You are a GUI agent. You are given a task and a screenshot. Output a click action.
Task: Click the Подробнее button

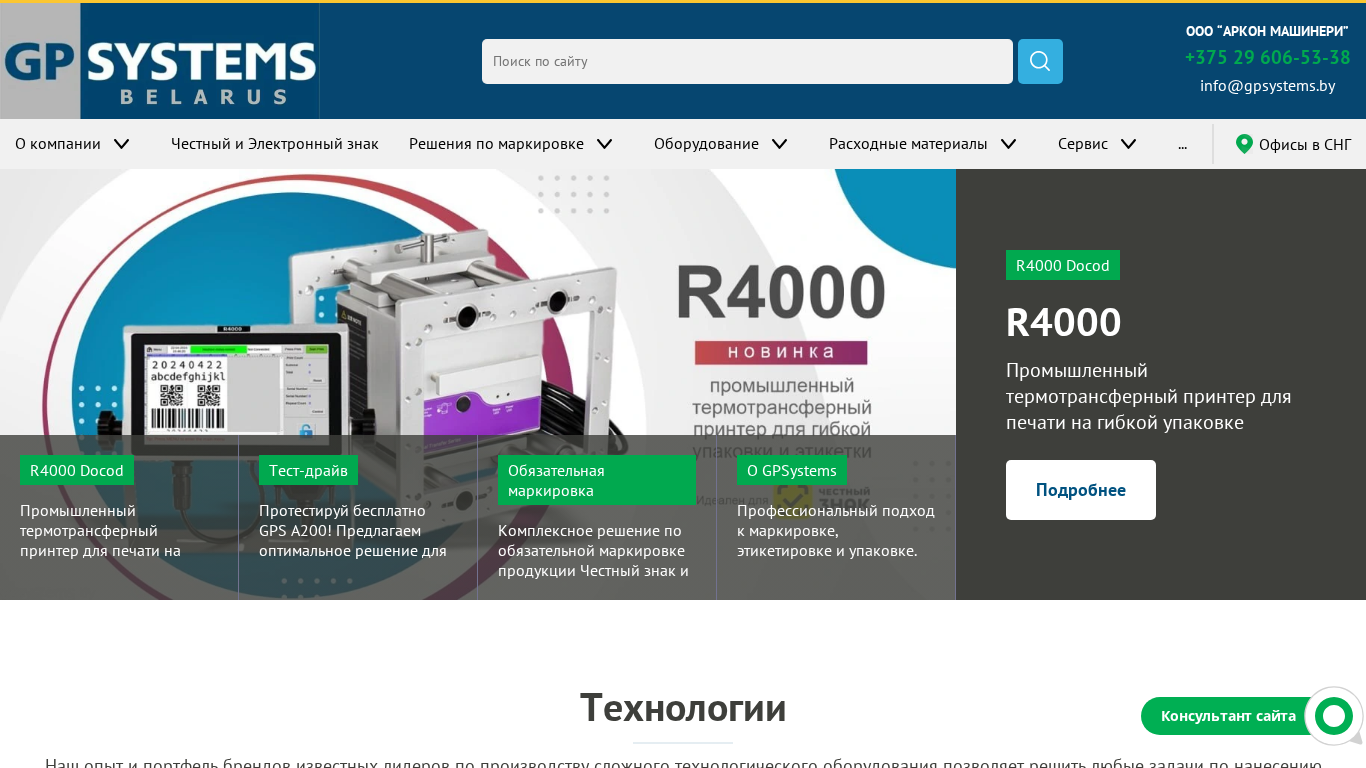1081,490
